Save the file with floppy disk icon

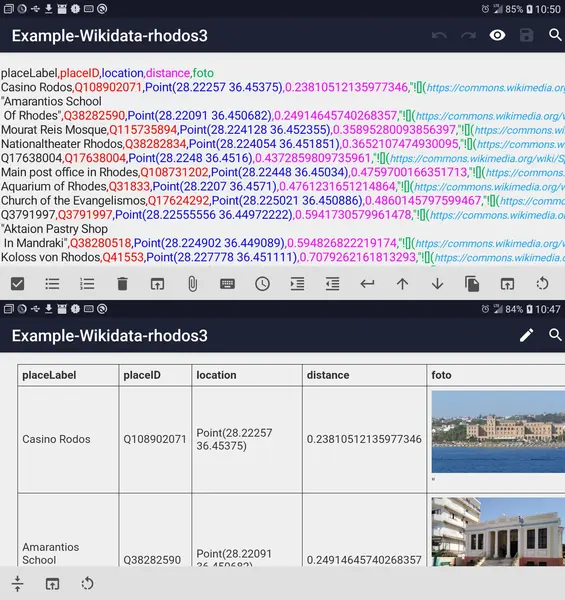point(526,36)
